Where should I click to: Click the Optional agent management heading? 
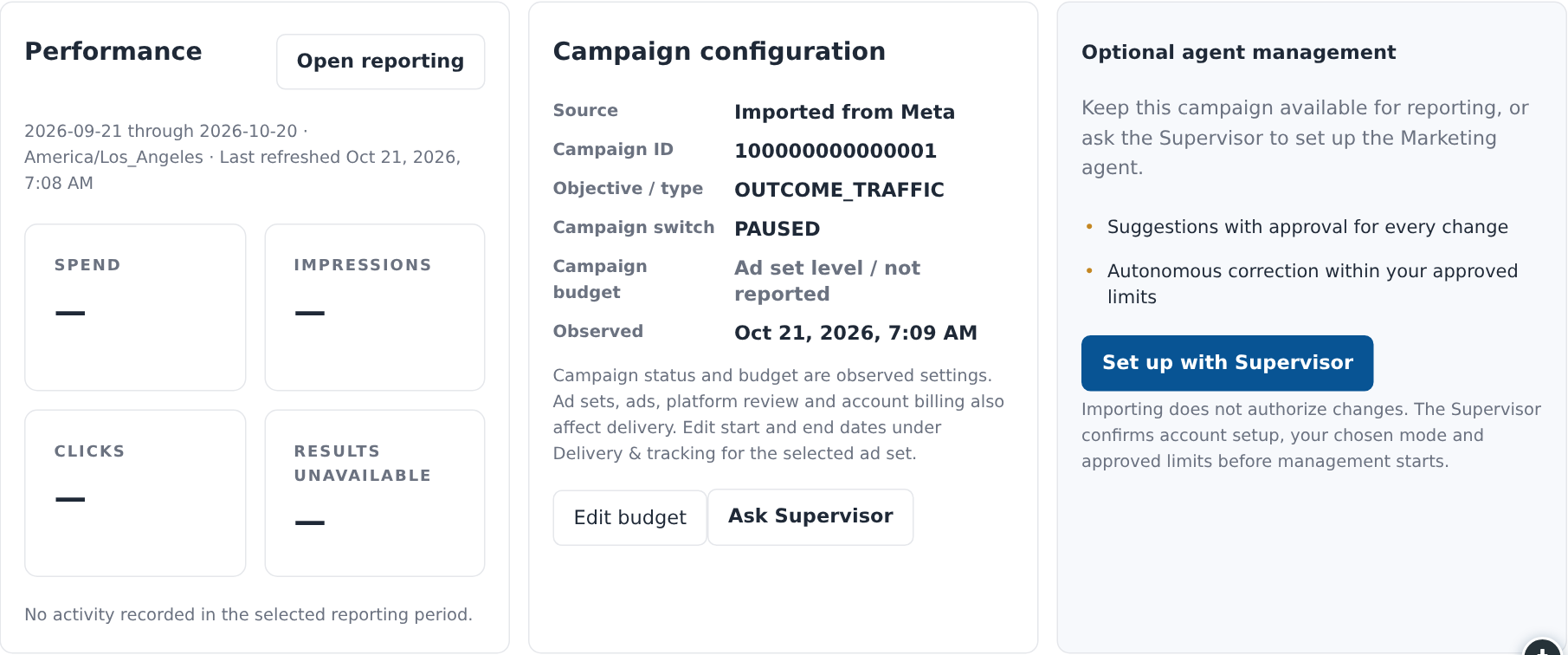(1238, 52)
